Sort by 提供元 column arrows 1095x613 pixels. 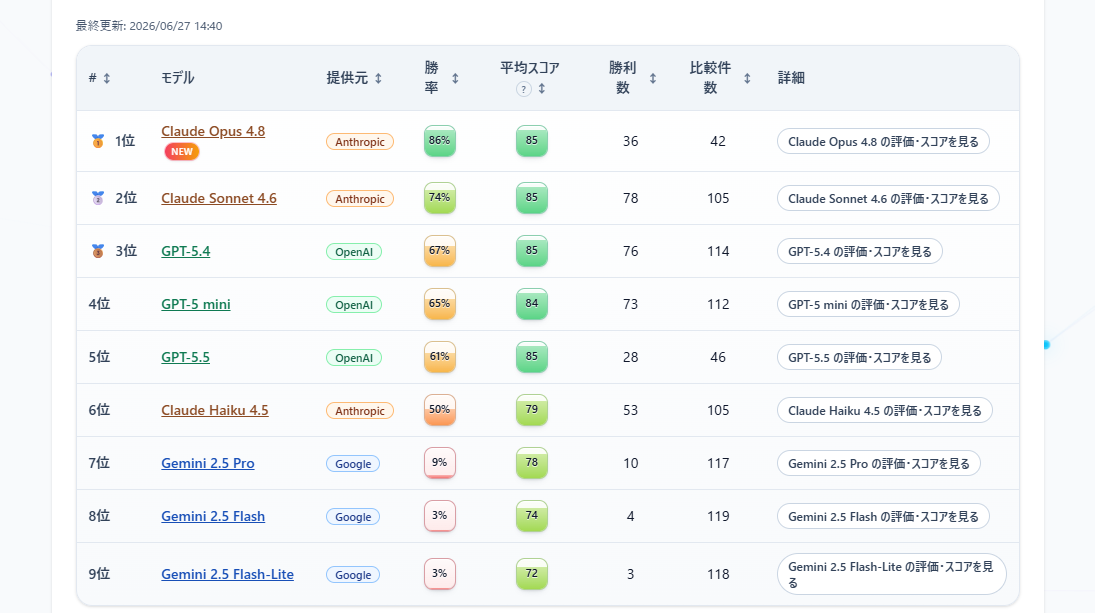[x=379, y=78]
